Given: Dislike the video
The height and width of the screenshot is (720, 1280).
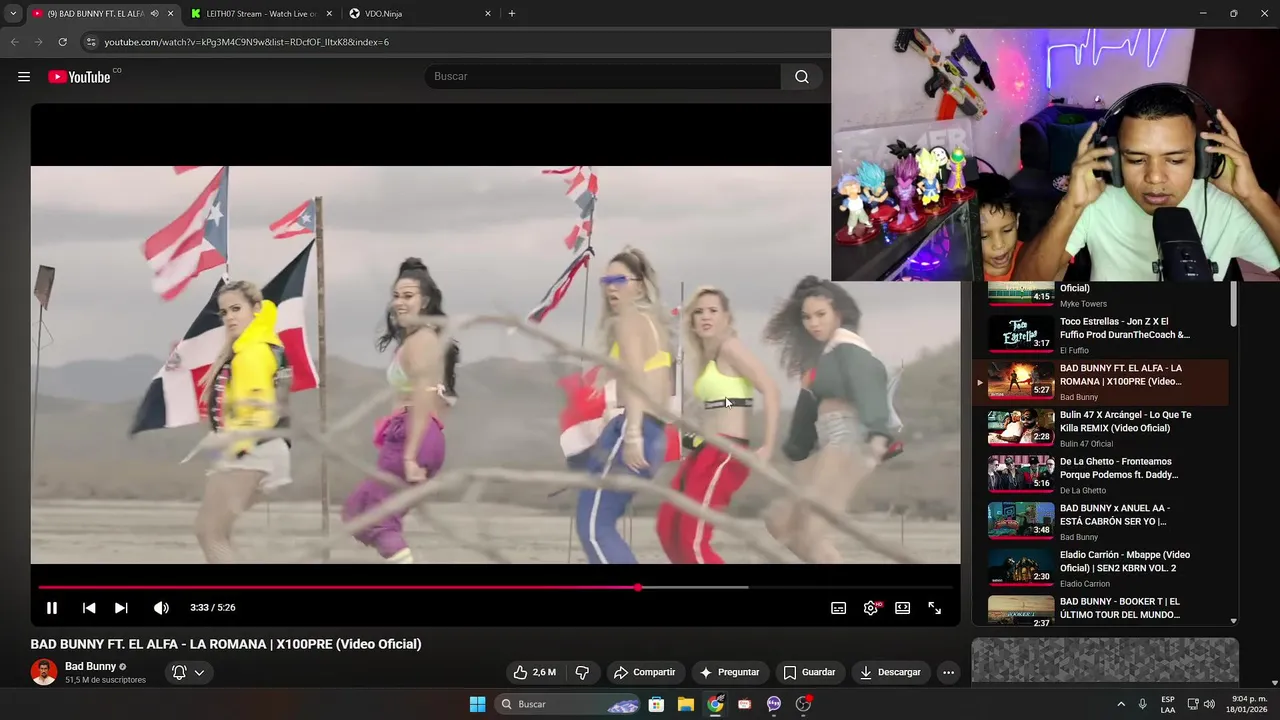Looking at the screenshot, I should (582, 672).
